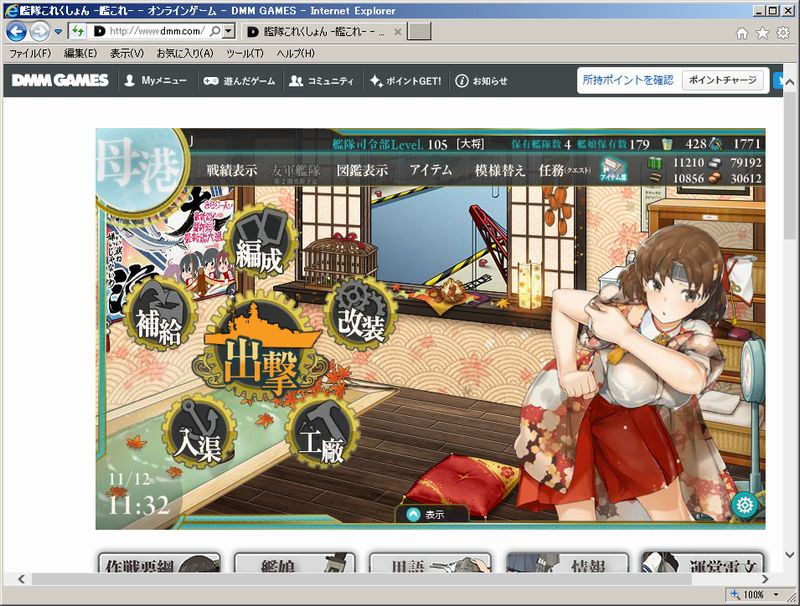Open 戦績表示 in the game menu
The height and width of the screenshot is (606, 800).
[232, 170]
